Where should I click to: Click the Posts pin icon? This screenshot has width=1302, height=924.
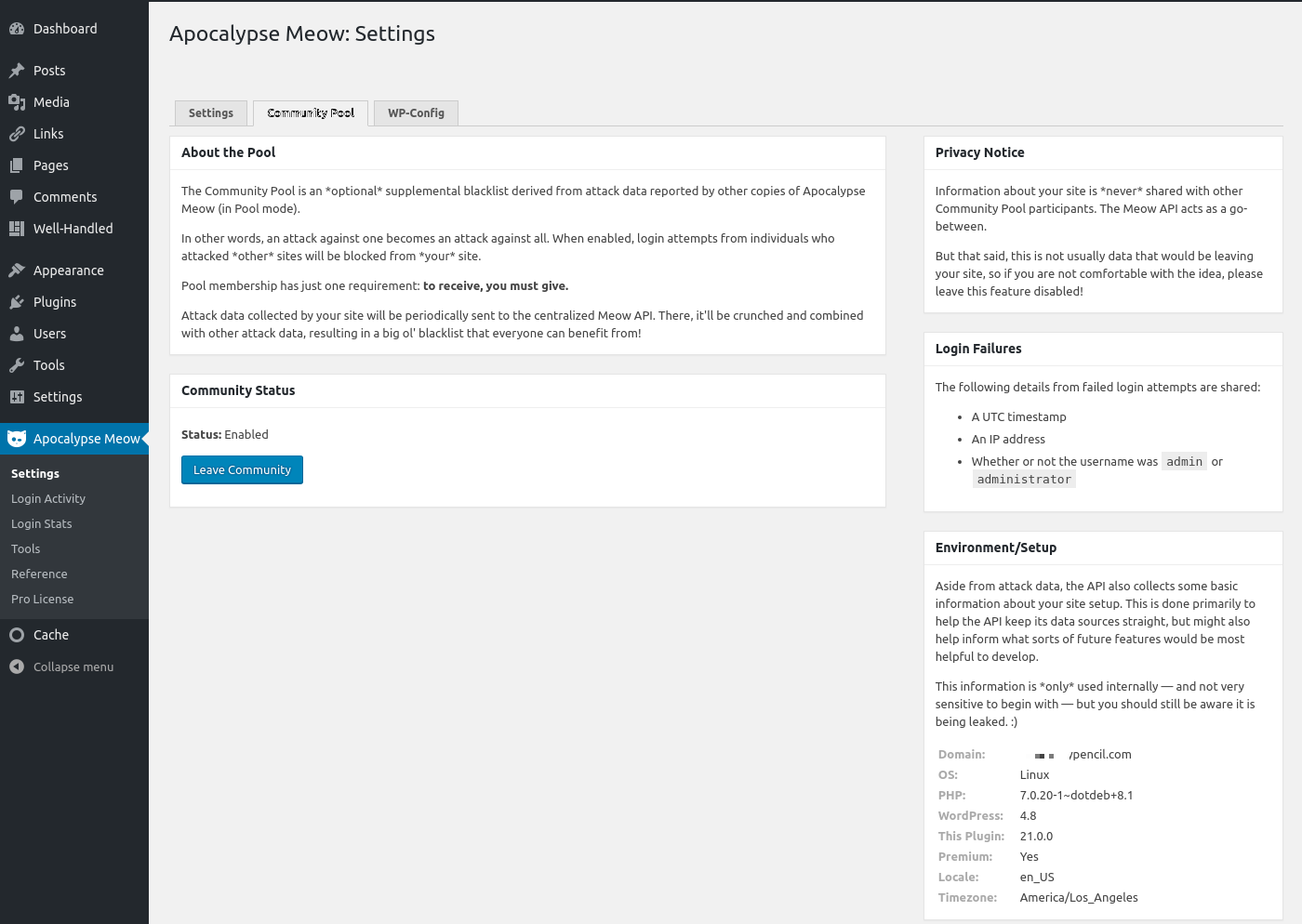click(x=17, y=71)
